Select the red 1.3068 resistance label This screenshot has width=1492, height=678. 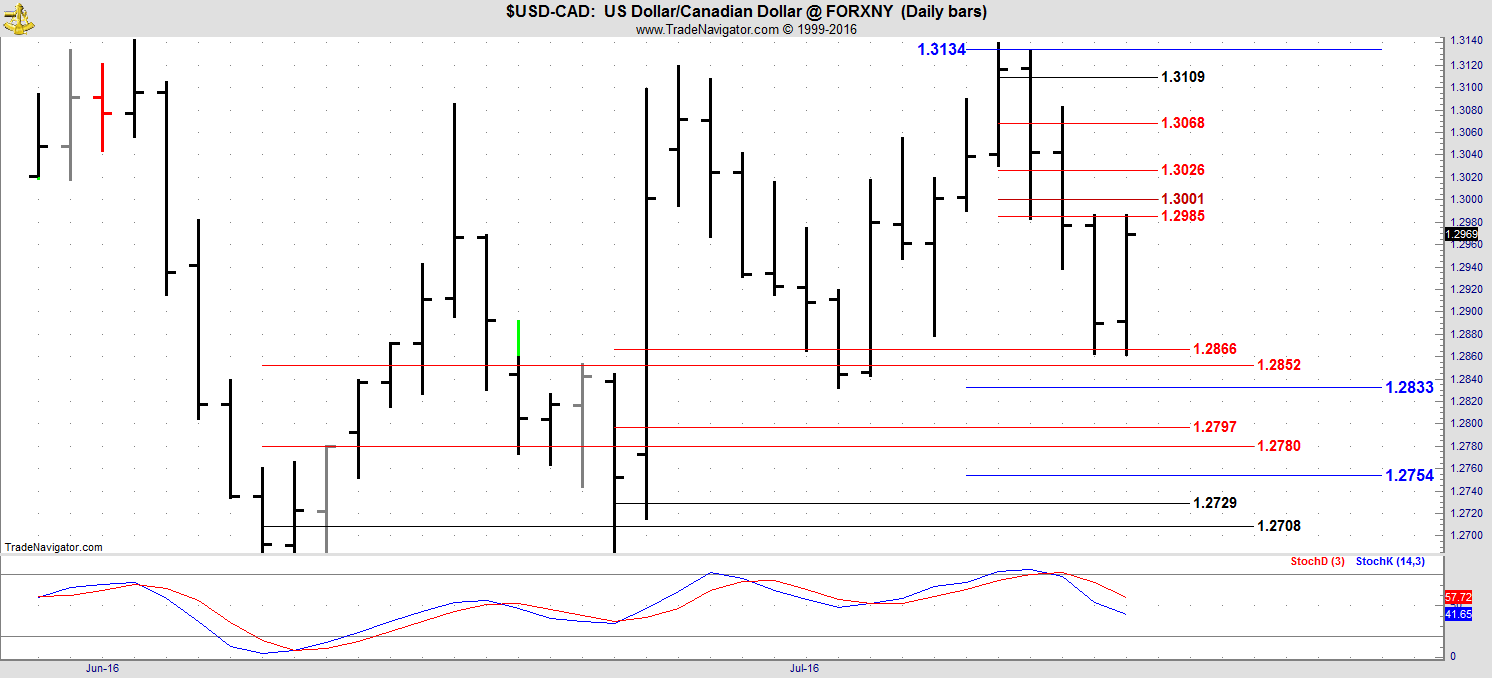(1182, 123)
